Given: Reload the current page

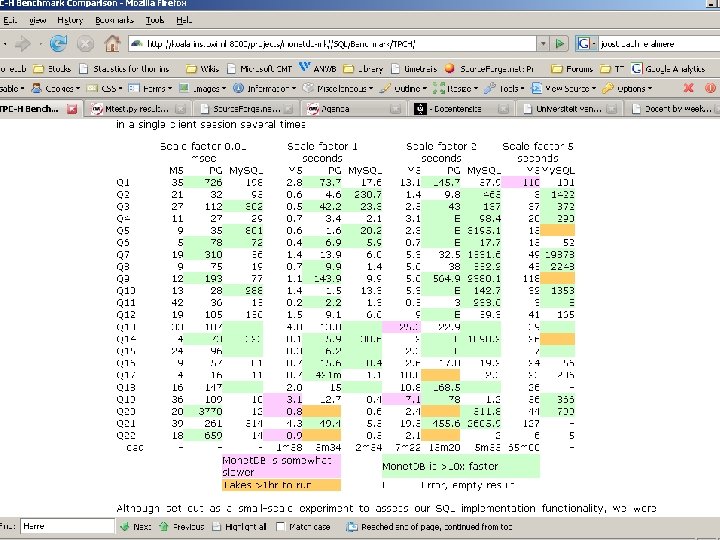Looking at the screenshot, I should coord(58,44).
